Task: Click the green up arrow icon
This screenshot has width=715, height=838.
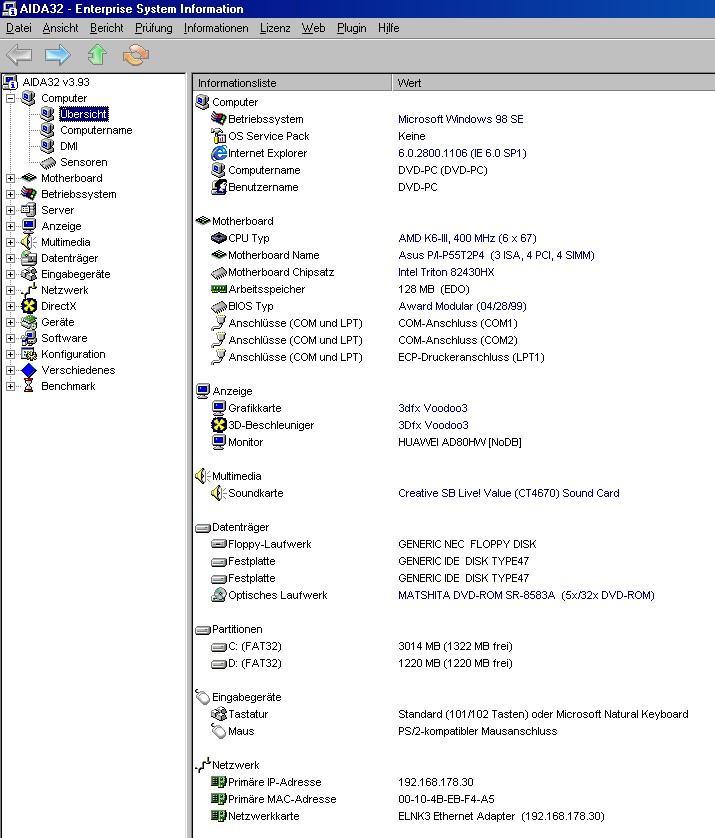Action: pyautogui.click(x=97, y=55)
